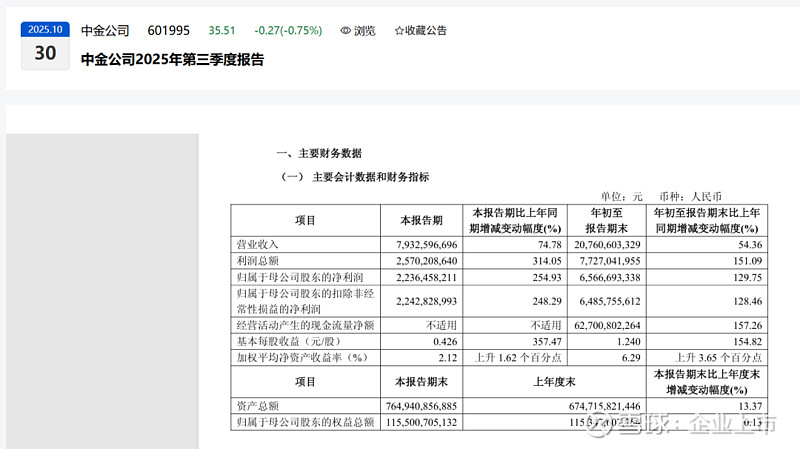Select the percentage 129.75
Viewport: 800px width, 449px height.
click(x=747, y=278)
